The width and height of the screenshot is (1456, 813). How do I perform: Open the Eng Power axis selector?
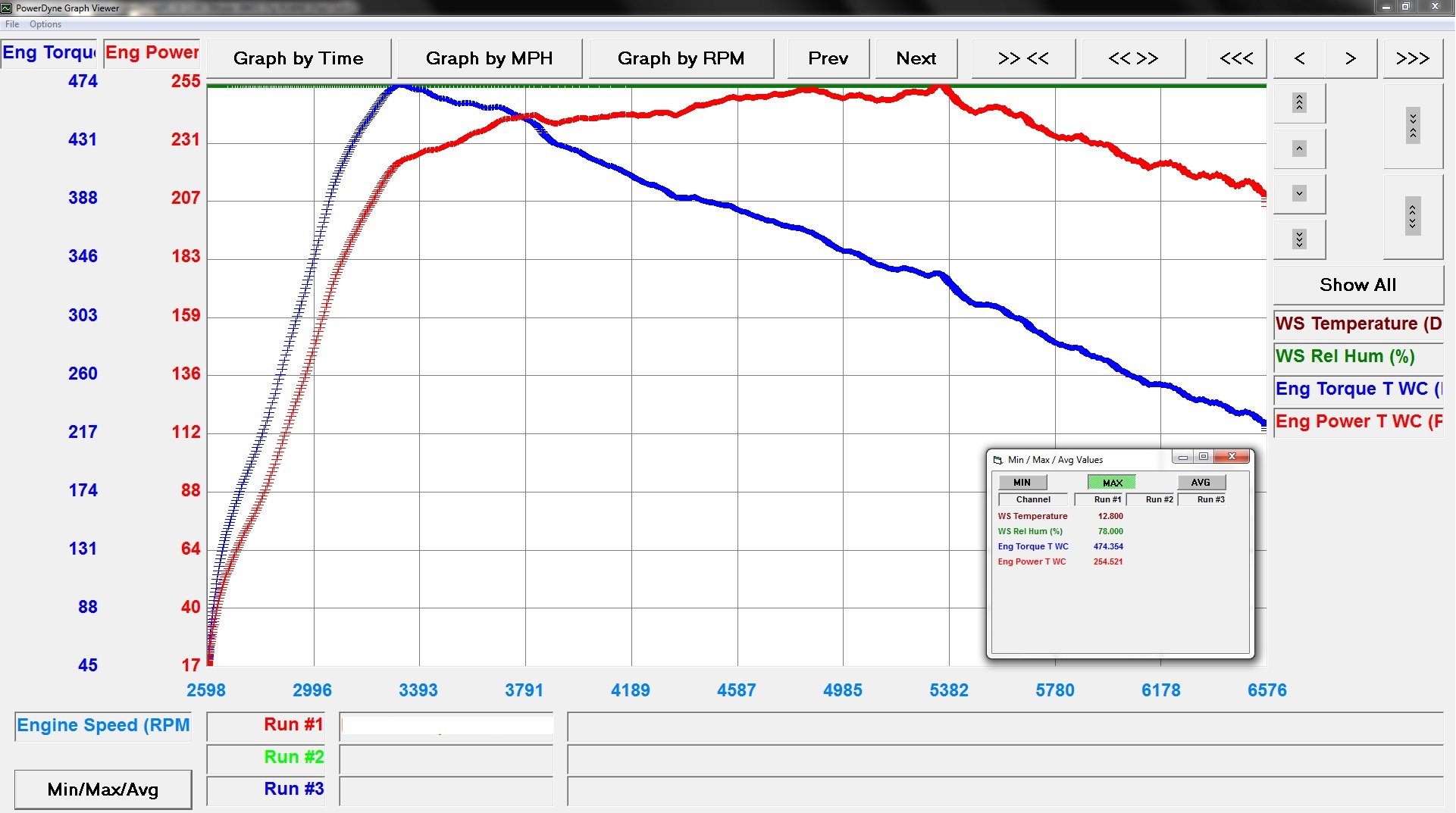click(x=152, y=53)
